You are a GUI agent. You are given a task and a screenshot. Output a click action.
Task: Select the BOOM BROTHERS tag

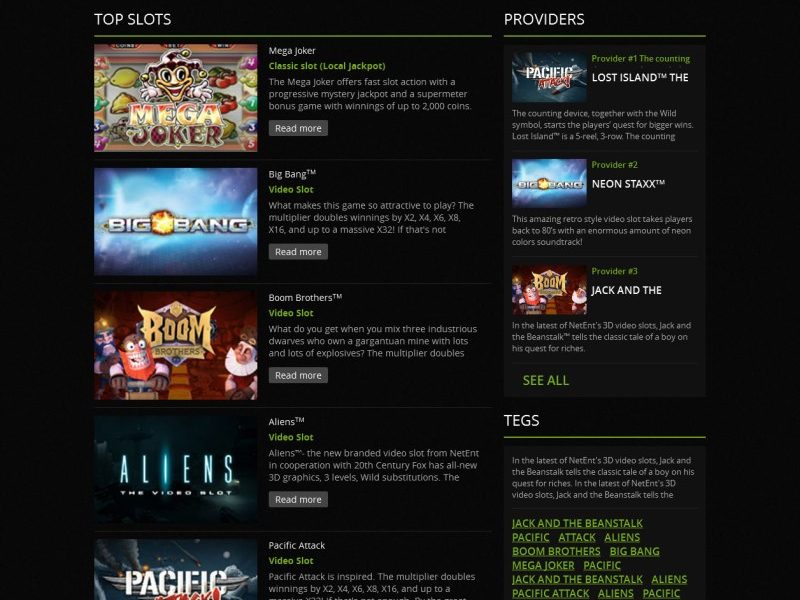(556, 552)
